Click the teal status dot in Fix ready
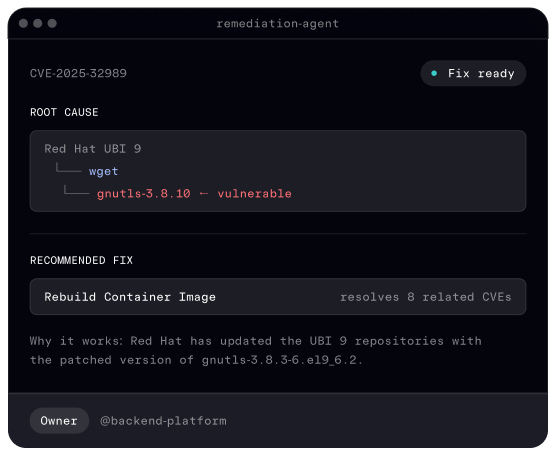Image resolution: width=556 pixels, height=456 pixels. pyautogui.click(x=434, y=73)
